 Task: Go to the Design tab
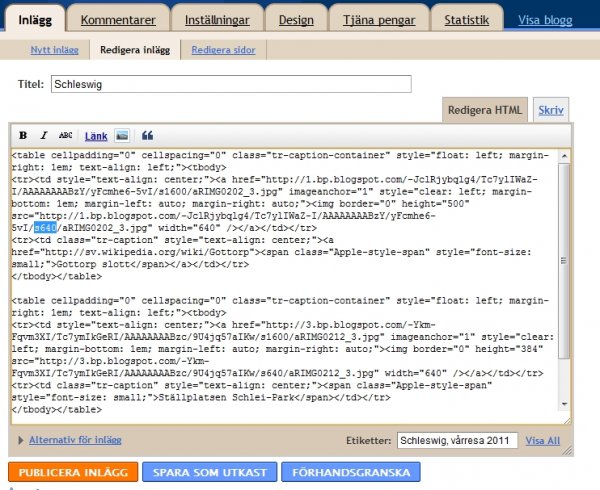(296, 19)
